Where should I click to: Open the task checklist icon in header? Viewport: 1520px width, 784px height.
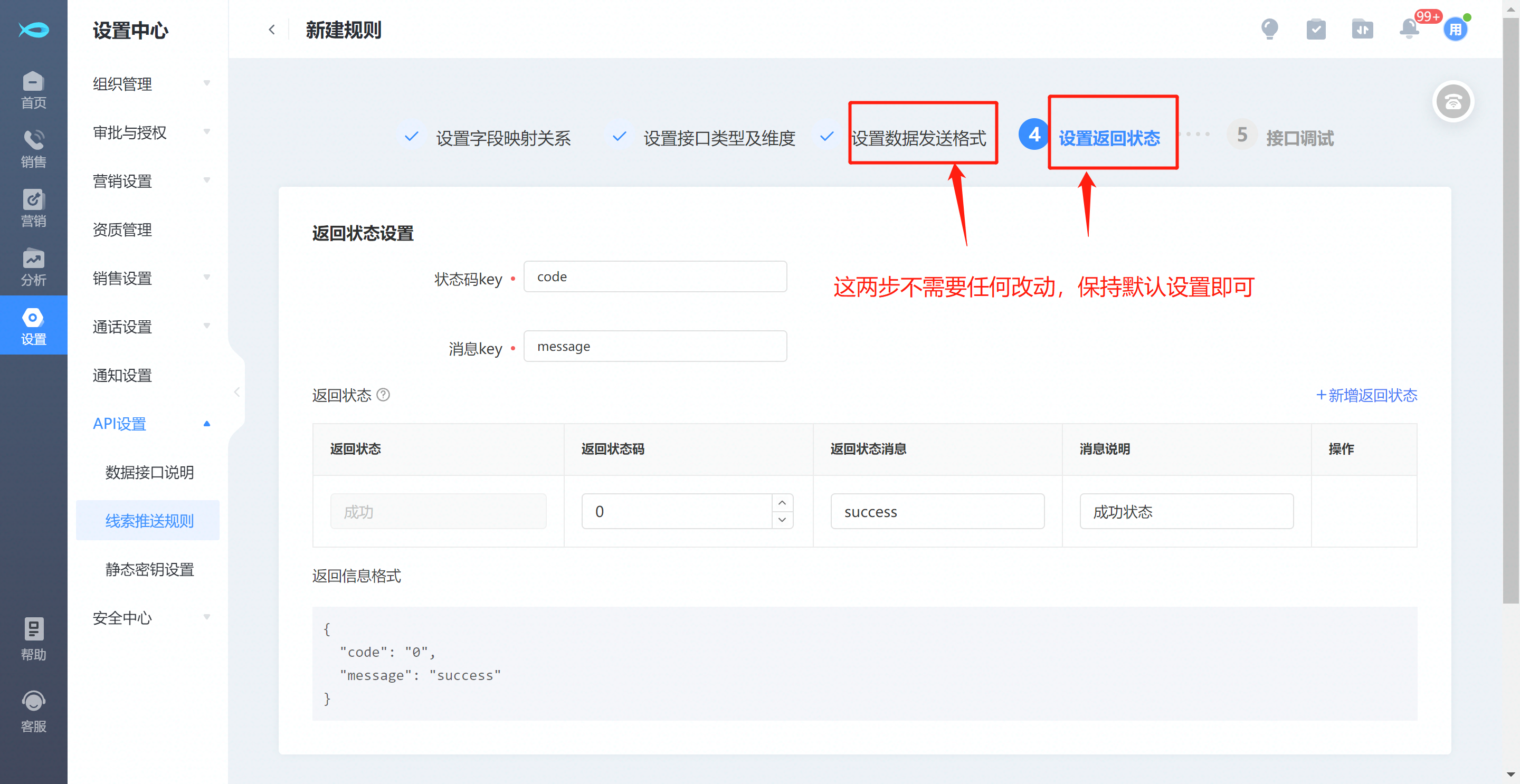[1316, 29]
